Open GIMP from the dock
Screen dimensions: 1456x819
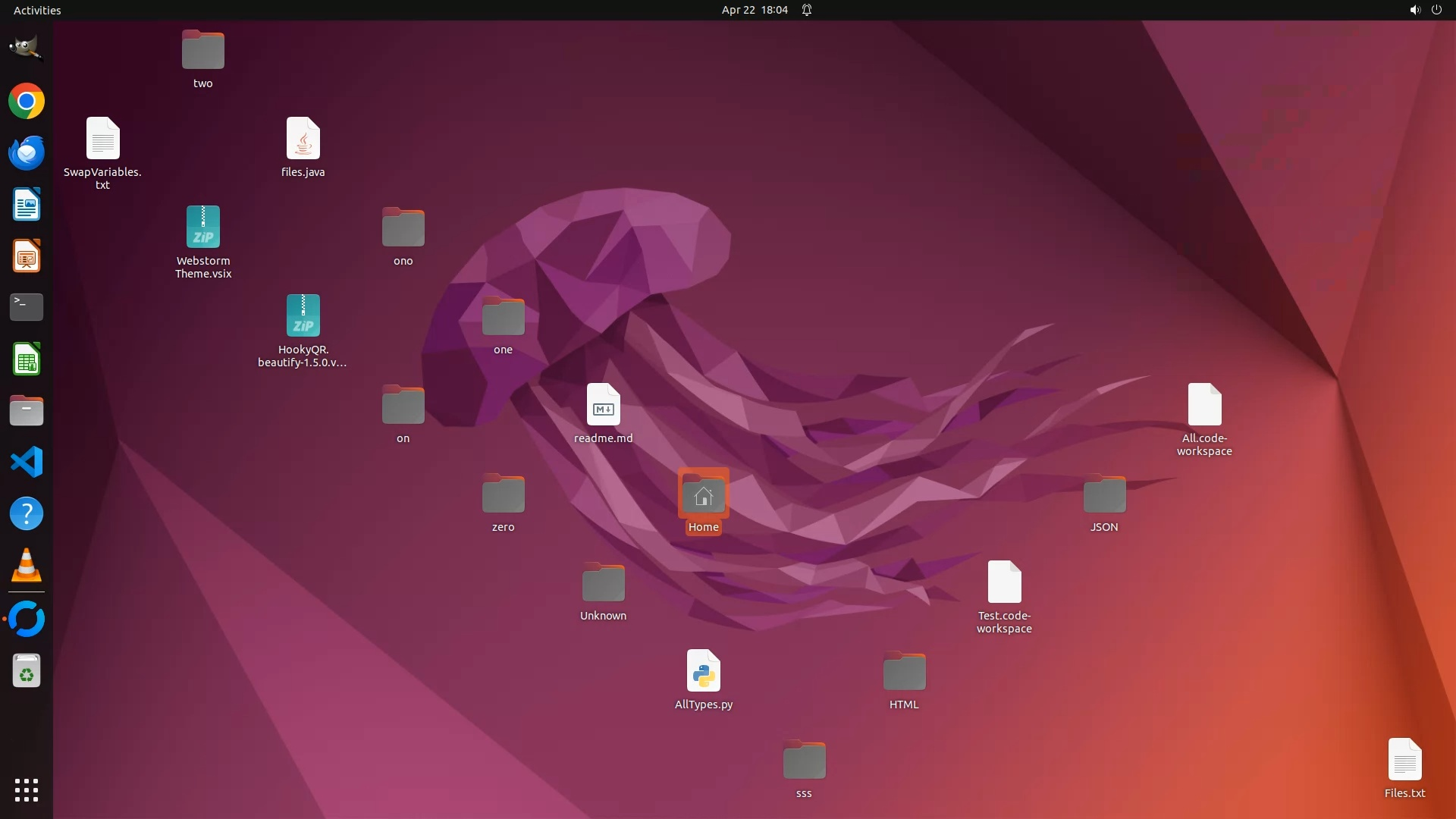pyautogui.click(x=27, y=48)
